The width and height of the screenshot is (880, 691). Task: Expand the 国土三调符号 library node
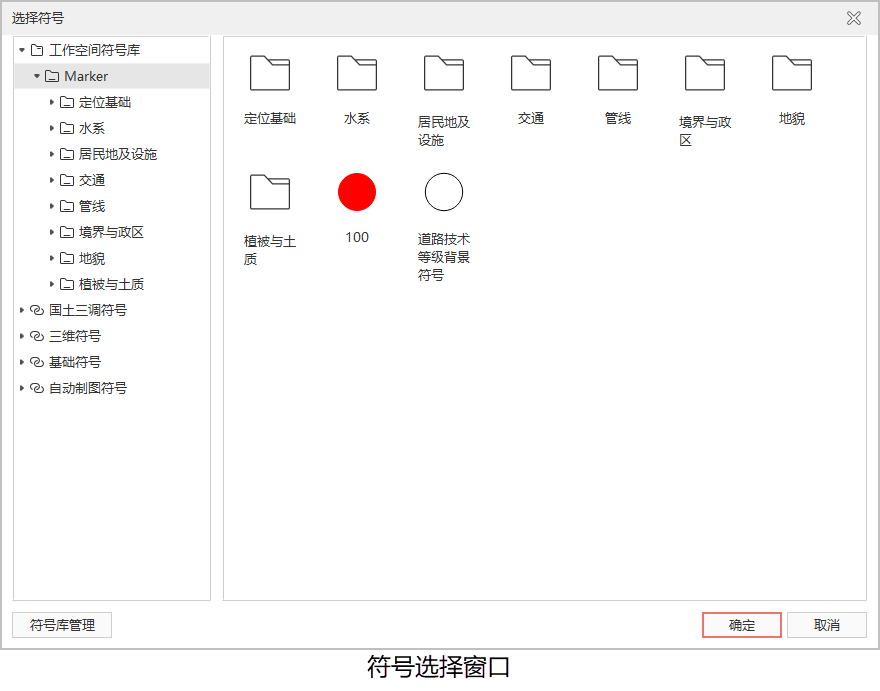tap(22, 310)
